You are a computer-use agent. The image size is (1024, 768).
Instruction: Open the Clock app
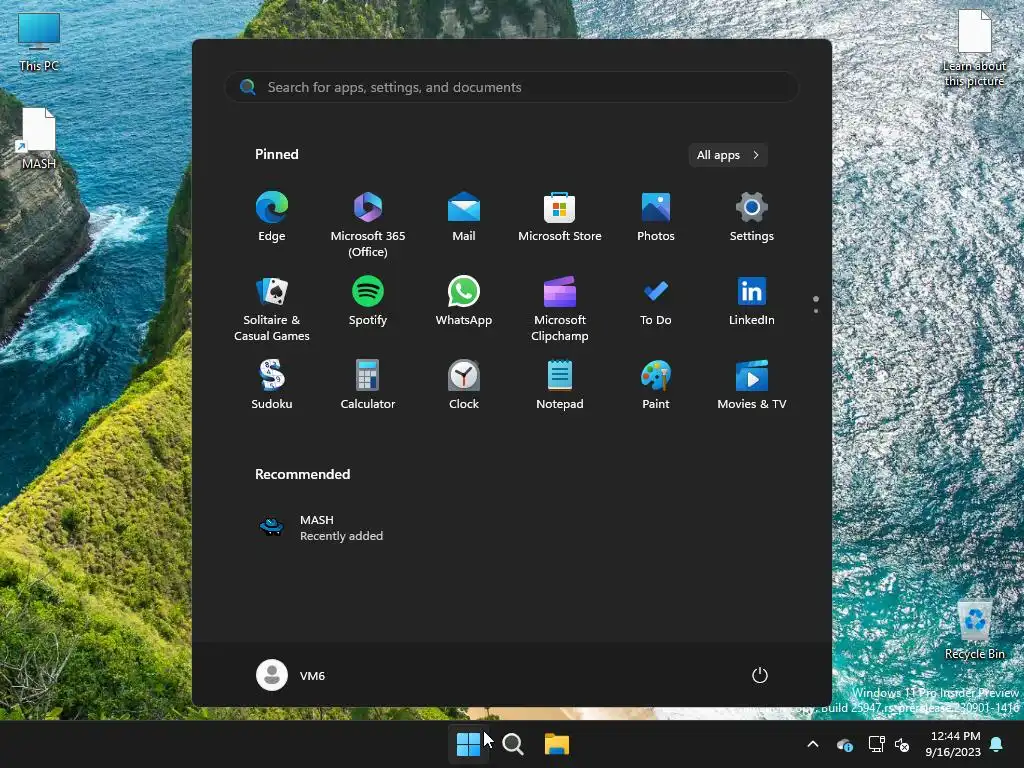click(x=464, y=385)
